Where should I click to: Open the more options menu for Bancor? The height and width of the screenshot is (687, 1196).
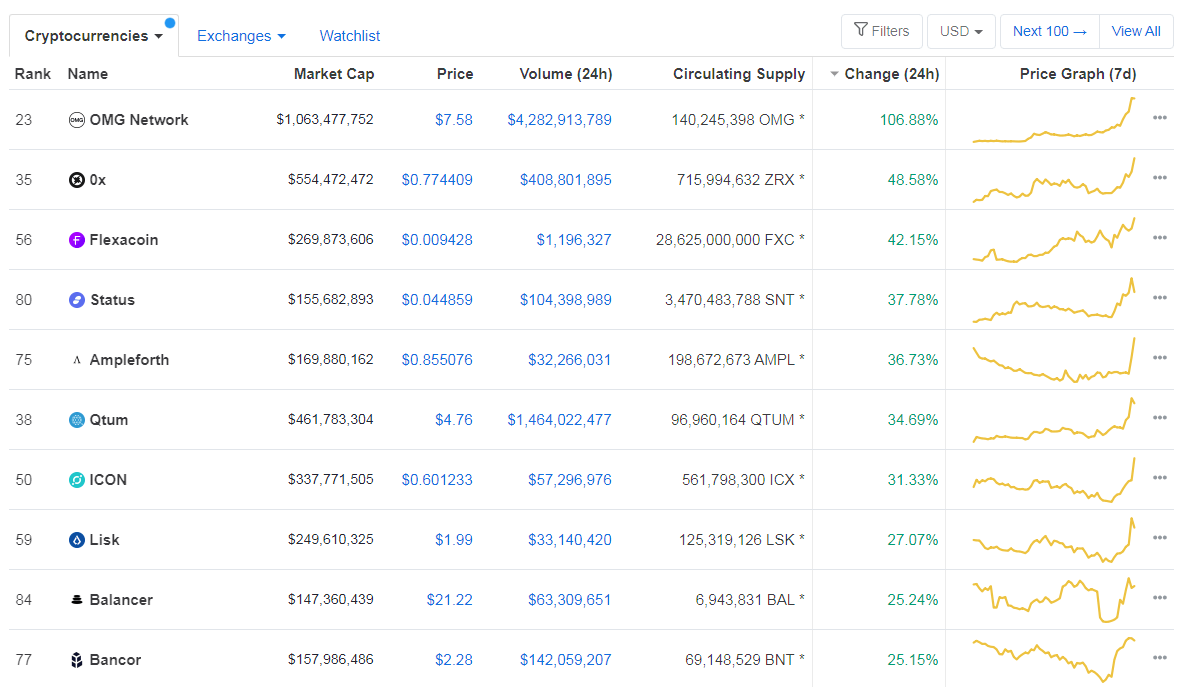(x=1159, y=658)
